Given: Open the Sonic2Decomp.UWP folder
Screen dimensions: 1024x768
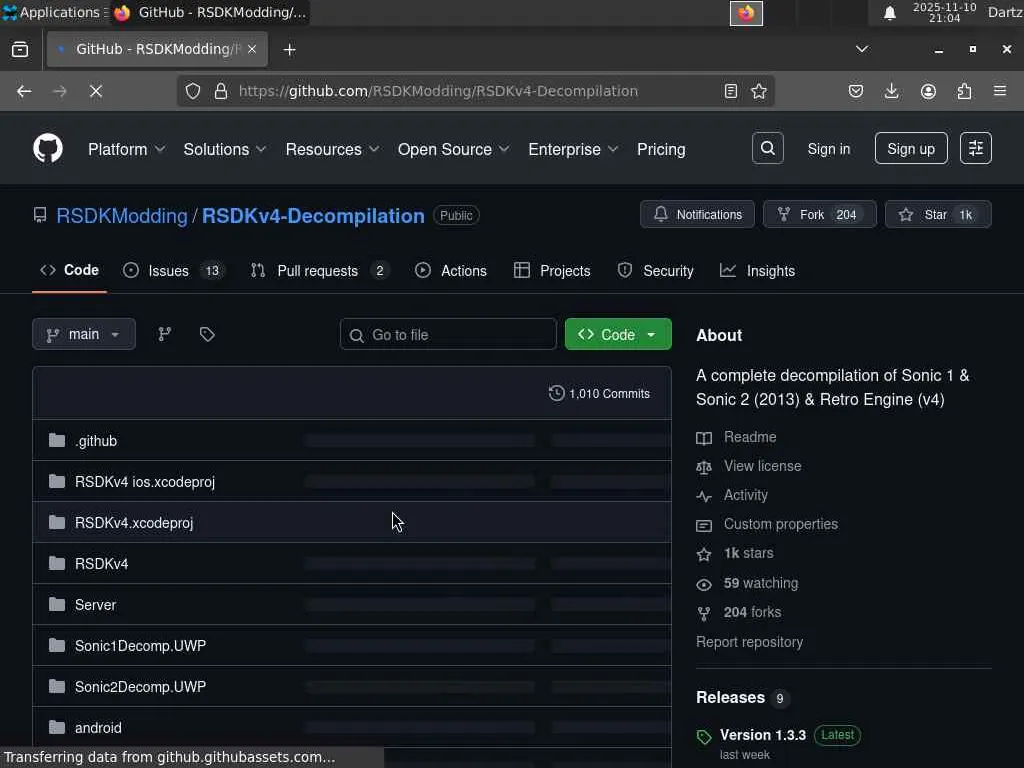Looking at the screenshot, I should tap(140, 686).
